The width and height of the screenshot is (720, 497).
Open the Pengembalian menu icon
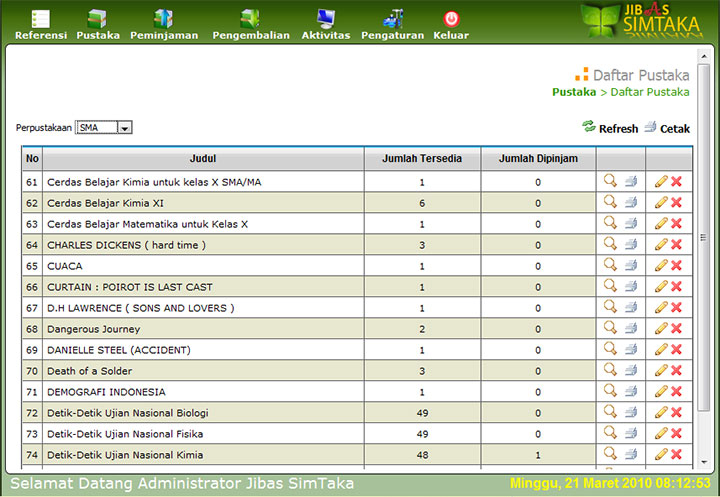(250, 19)
